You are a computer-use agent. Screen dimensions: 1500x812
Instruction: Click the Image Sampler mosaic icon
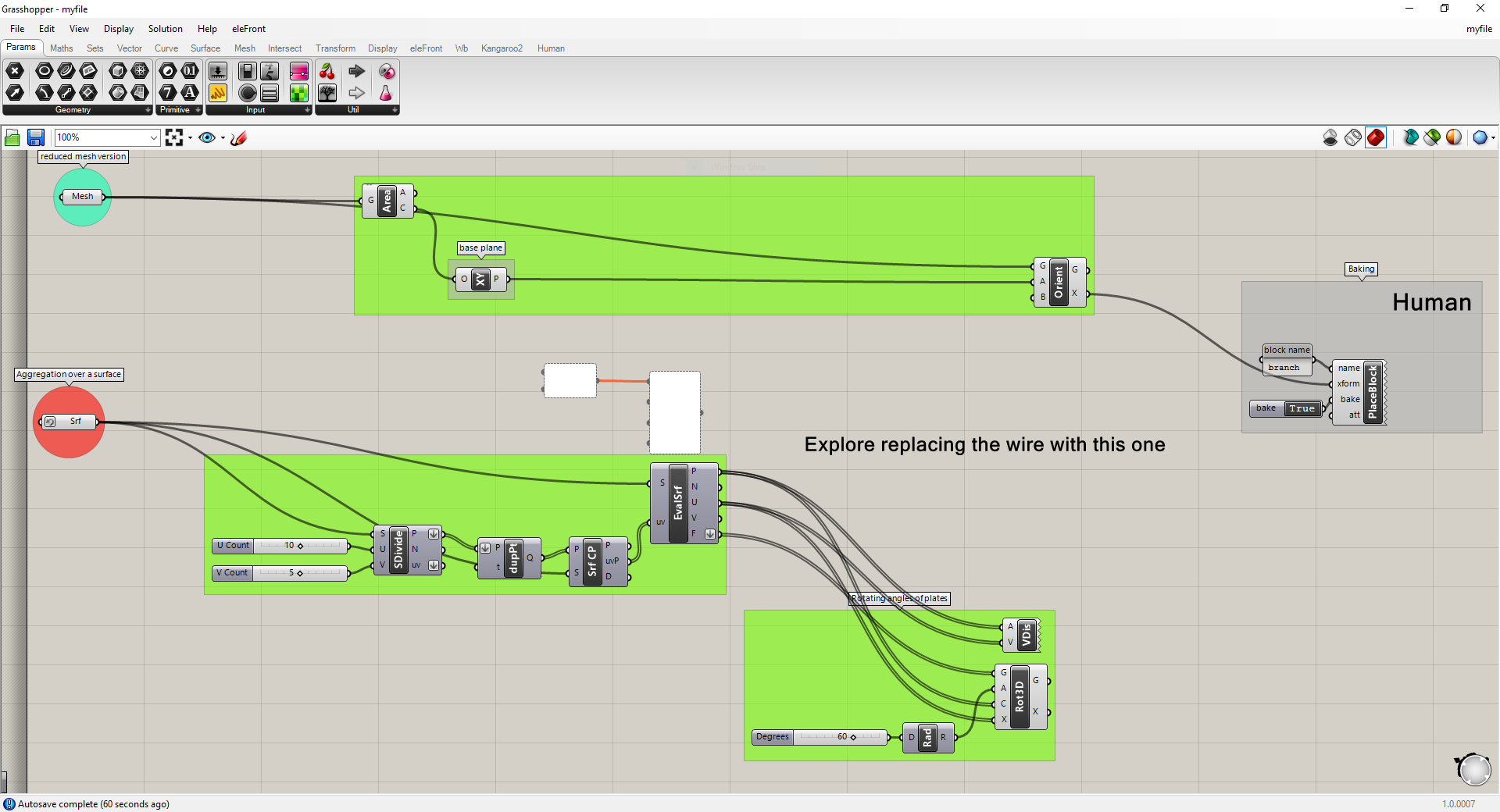click(299, 93)
